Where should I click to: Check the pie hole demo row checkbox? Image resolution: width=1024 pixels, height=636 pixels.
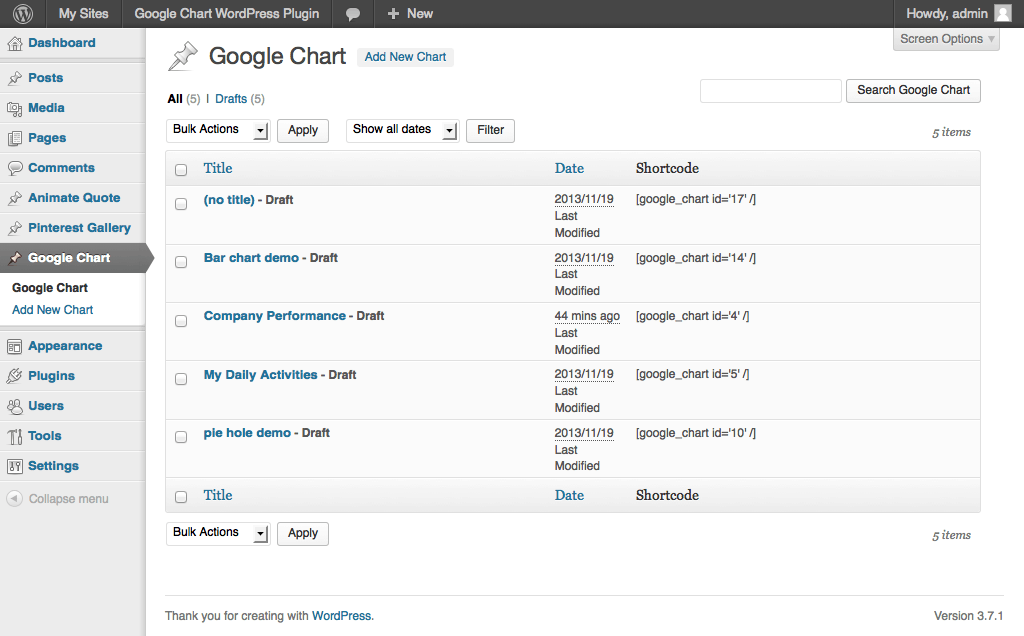181,437
